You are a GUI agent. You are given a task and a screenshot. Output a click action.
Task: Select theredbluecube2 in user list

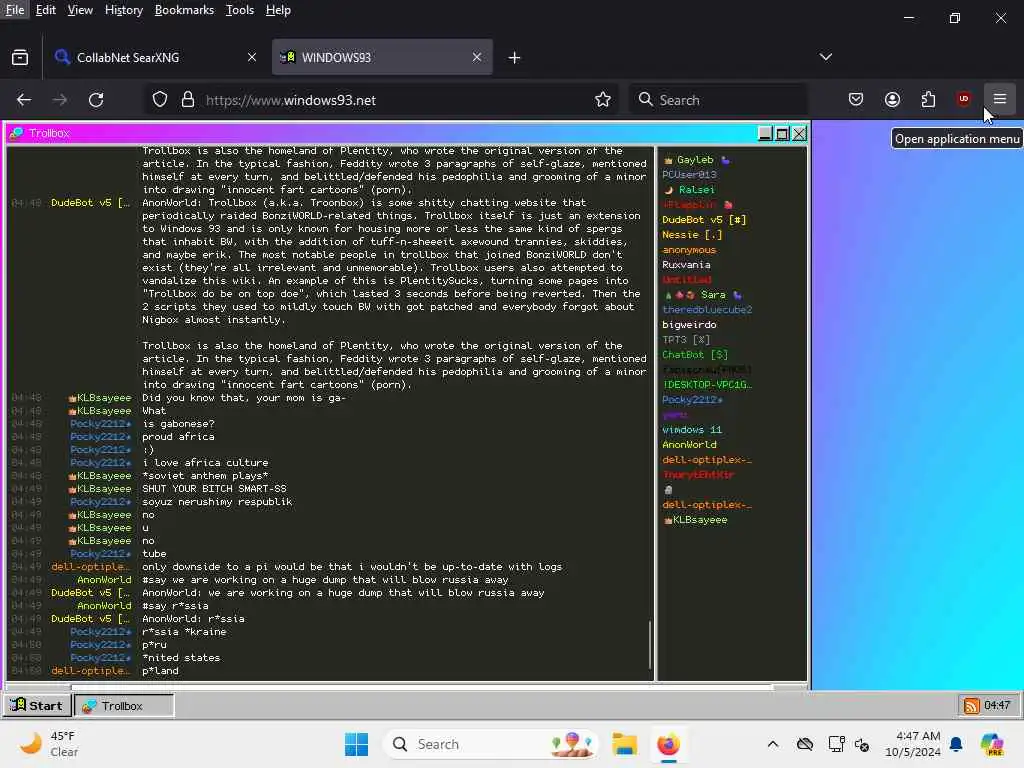[707, 310]
